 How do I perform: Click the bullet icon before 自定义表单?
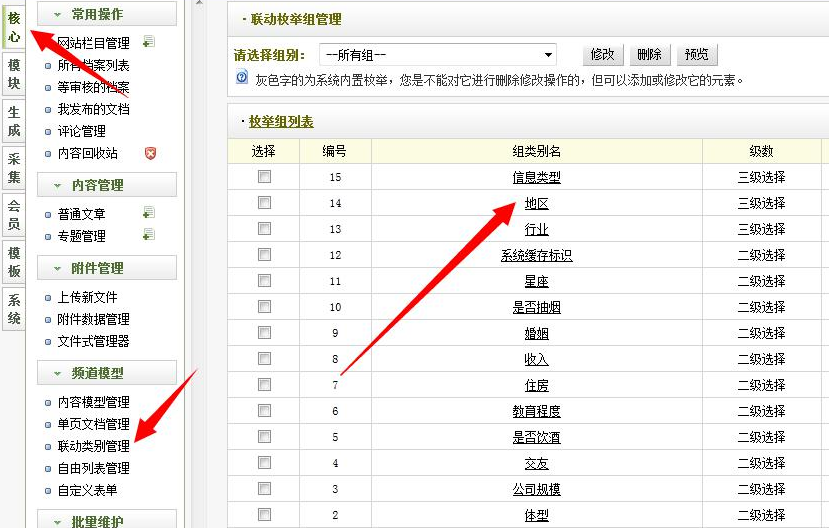tap(48, 491)
